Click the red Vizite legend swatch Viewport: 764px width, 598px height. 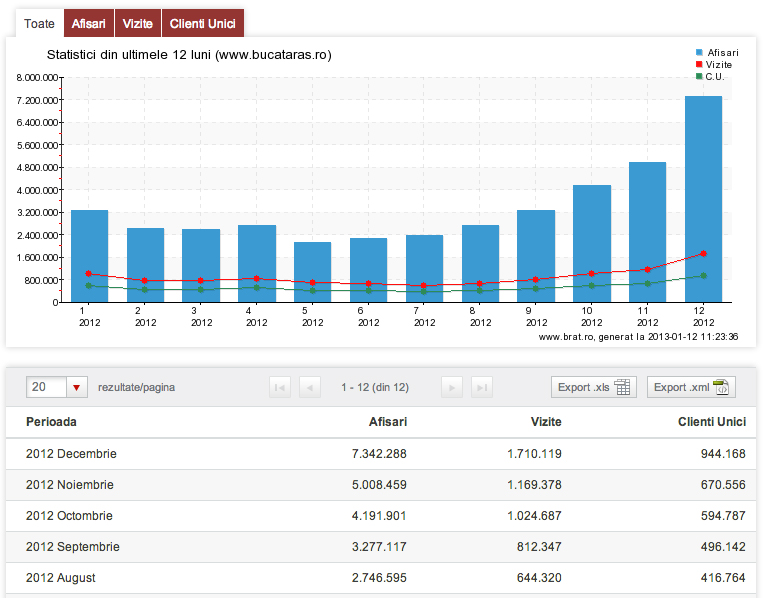699,64
